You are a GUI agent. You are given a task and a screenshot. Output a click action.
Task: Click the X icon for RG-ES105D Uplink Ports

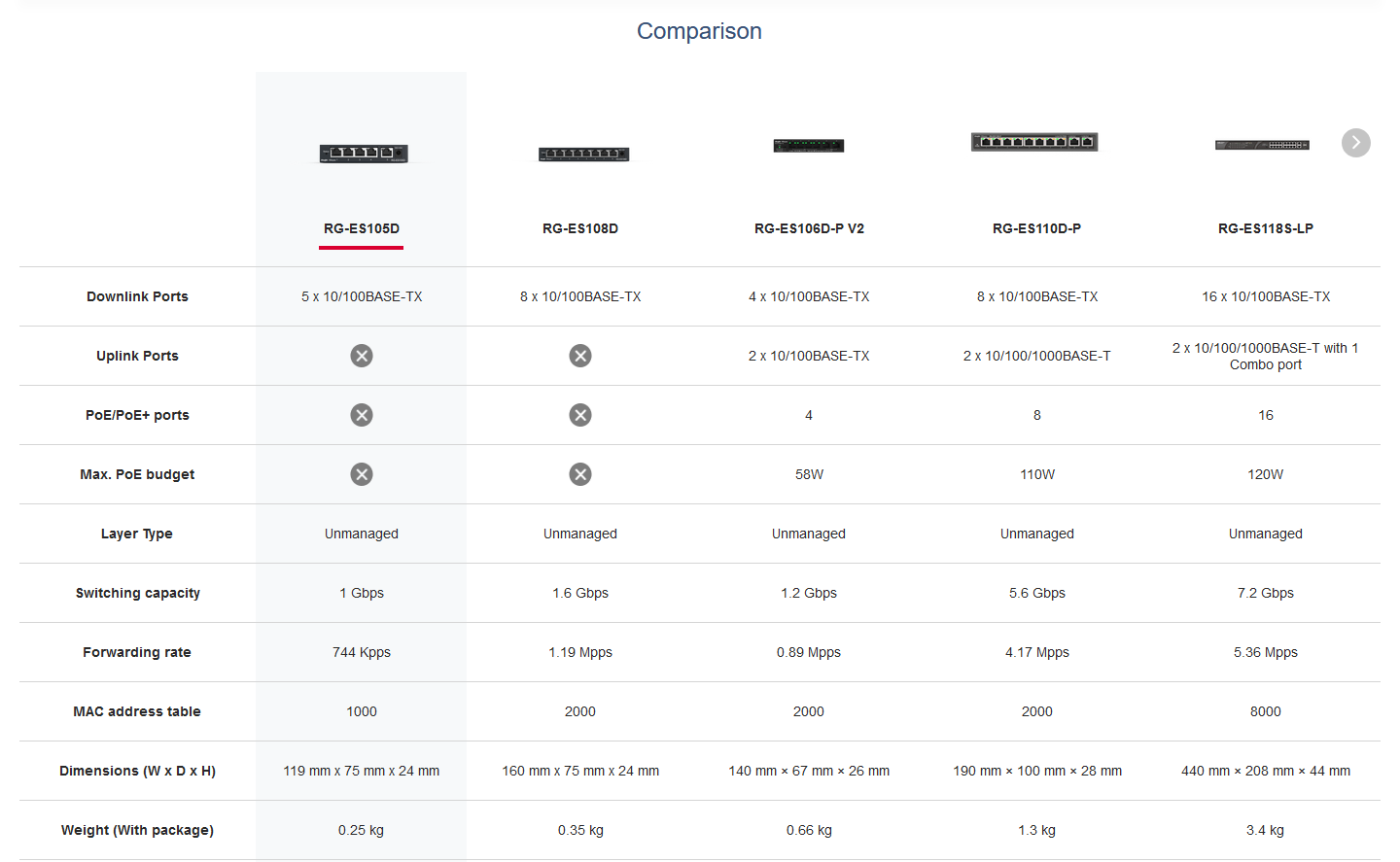point(362,356)
